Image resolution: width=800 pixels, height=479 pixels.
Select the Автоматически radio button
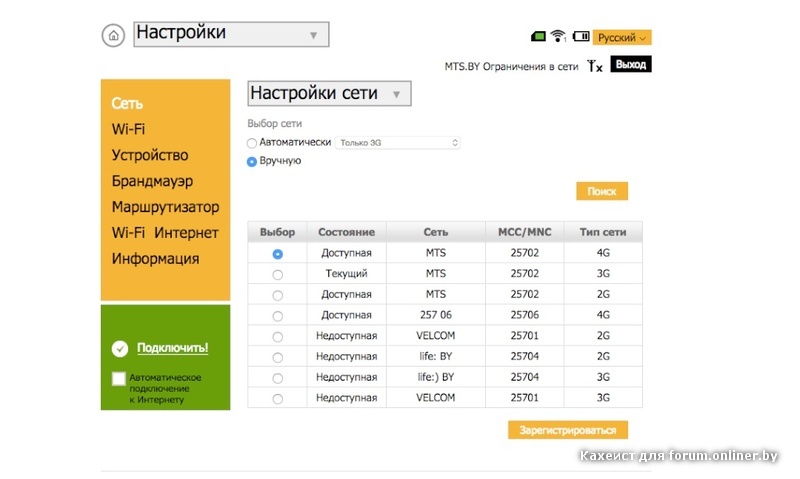pyautogui.click(x=252, y=143)
